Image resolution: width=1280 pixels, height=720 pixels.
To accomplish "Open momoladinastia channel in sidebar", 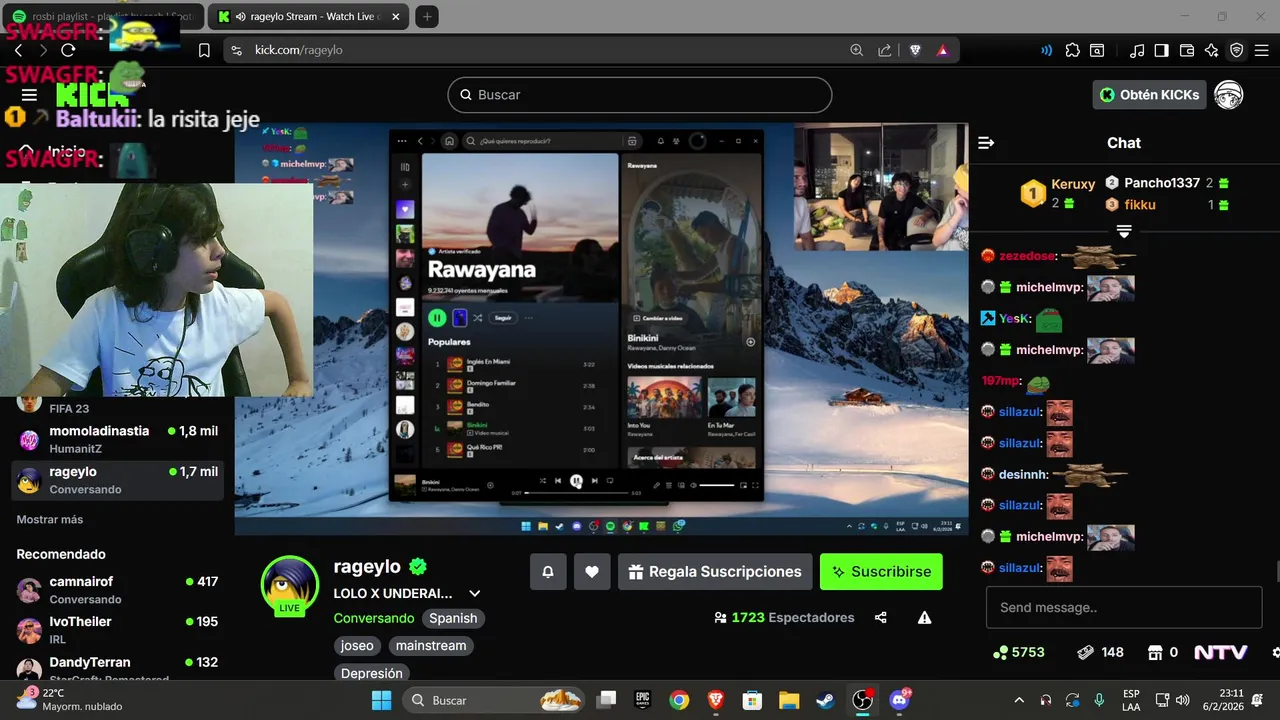I will (x=118, y=439).
